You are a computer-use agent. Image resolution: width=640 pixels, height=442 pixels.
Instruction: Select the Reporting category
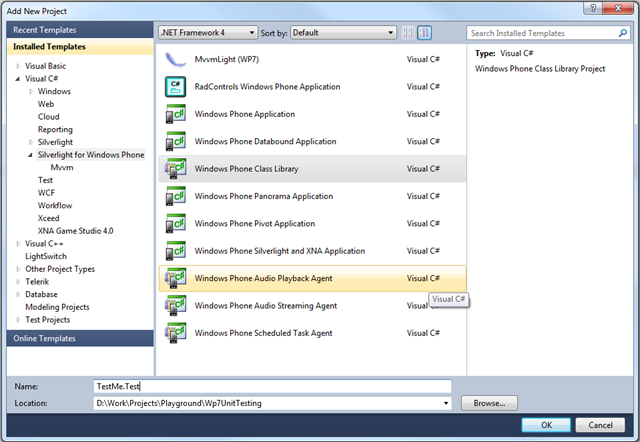(x=55, y=129)
